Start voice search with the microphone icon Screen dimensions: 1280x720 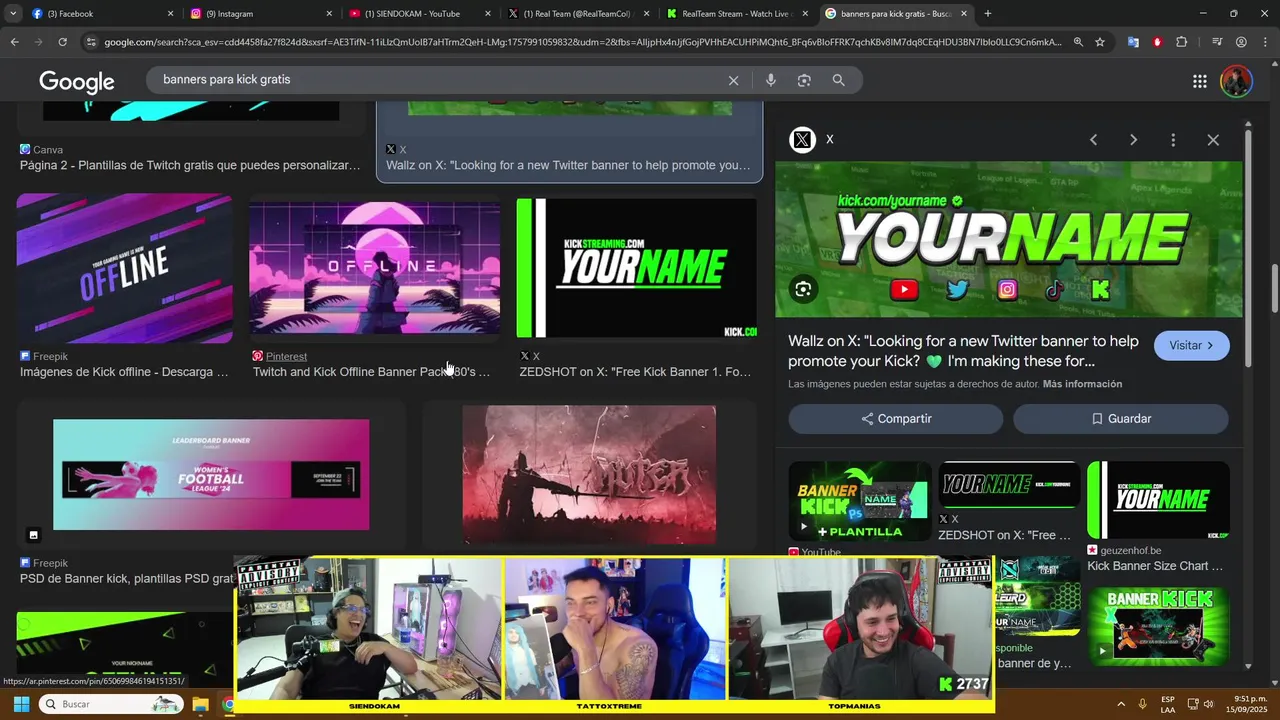pyautogui.click(x=771, y=80)
